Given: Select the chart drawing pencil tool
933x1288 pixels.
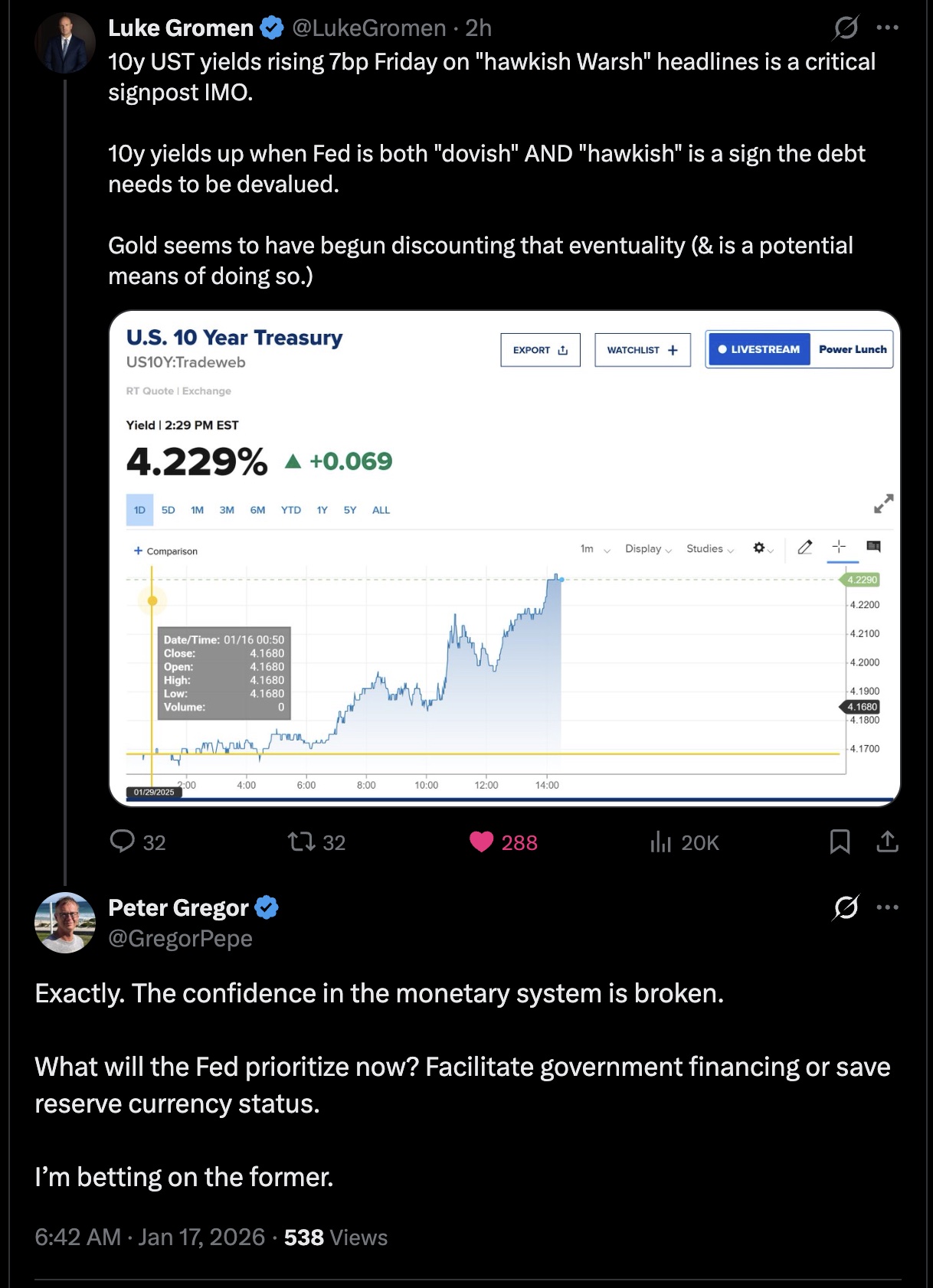Looking at the screenshot, I should click(x=804, y=548).
